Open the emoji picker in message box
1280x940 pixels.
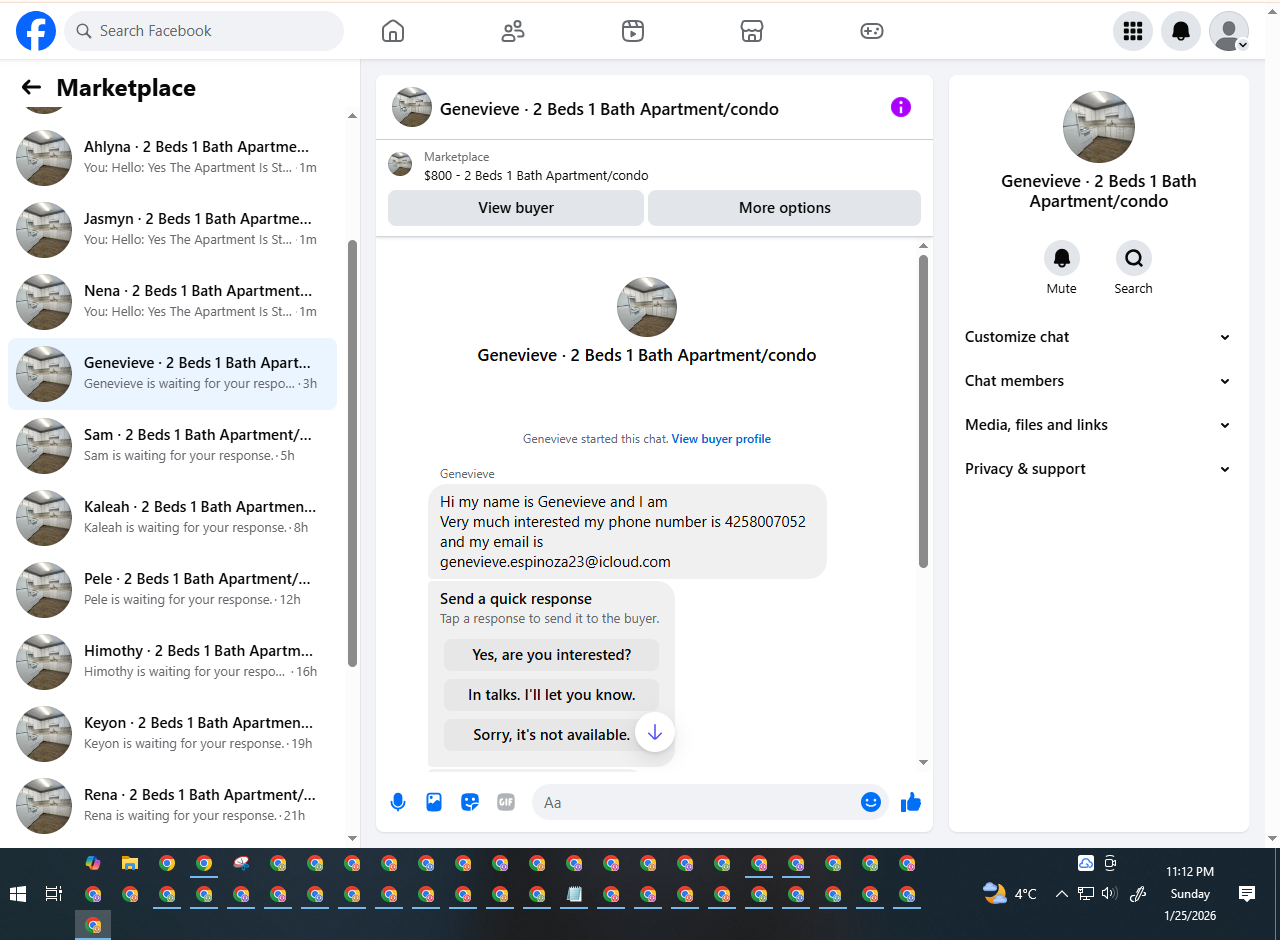point(871,802)
